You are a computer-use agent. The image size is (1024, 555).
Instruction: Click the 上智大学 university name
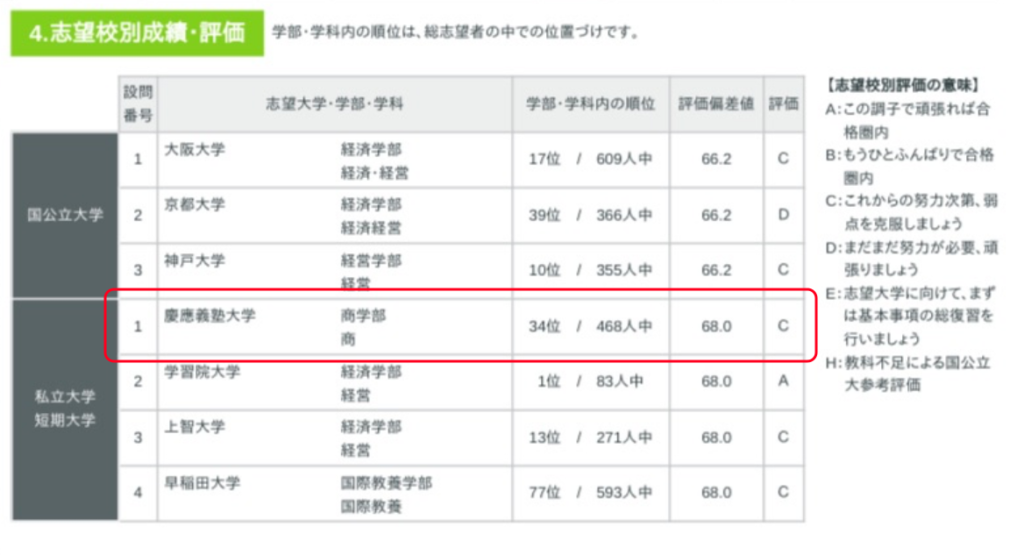pyautogui.click(x=195, y=427)
